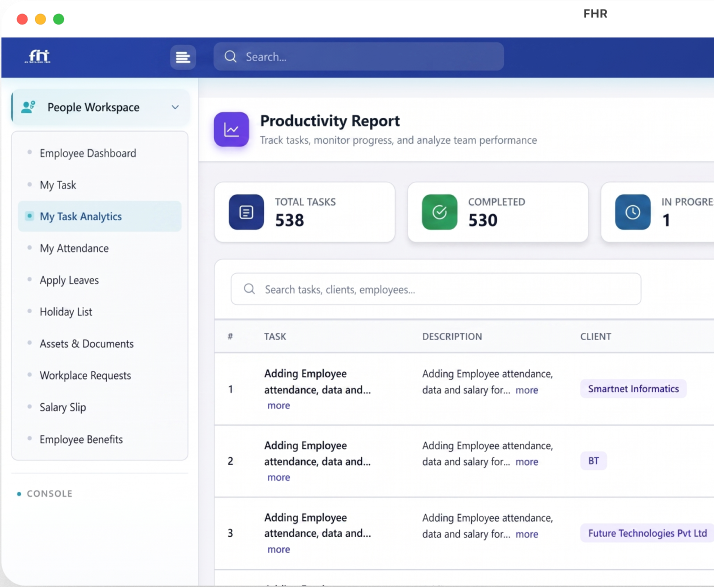The width and height of the screenshot is (714, 587).
Task: Open Assets & Documents
Action: pos(87,344)
